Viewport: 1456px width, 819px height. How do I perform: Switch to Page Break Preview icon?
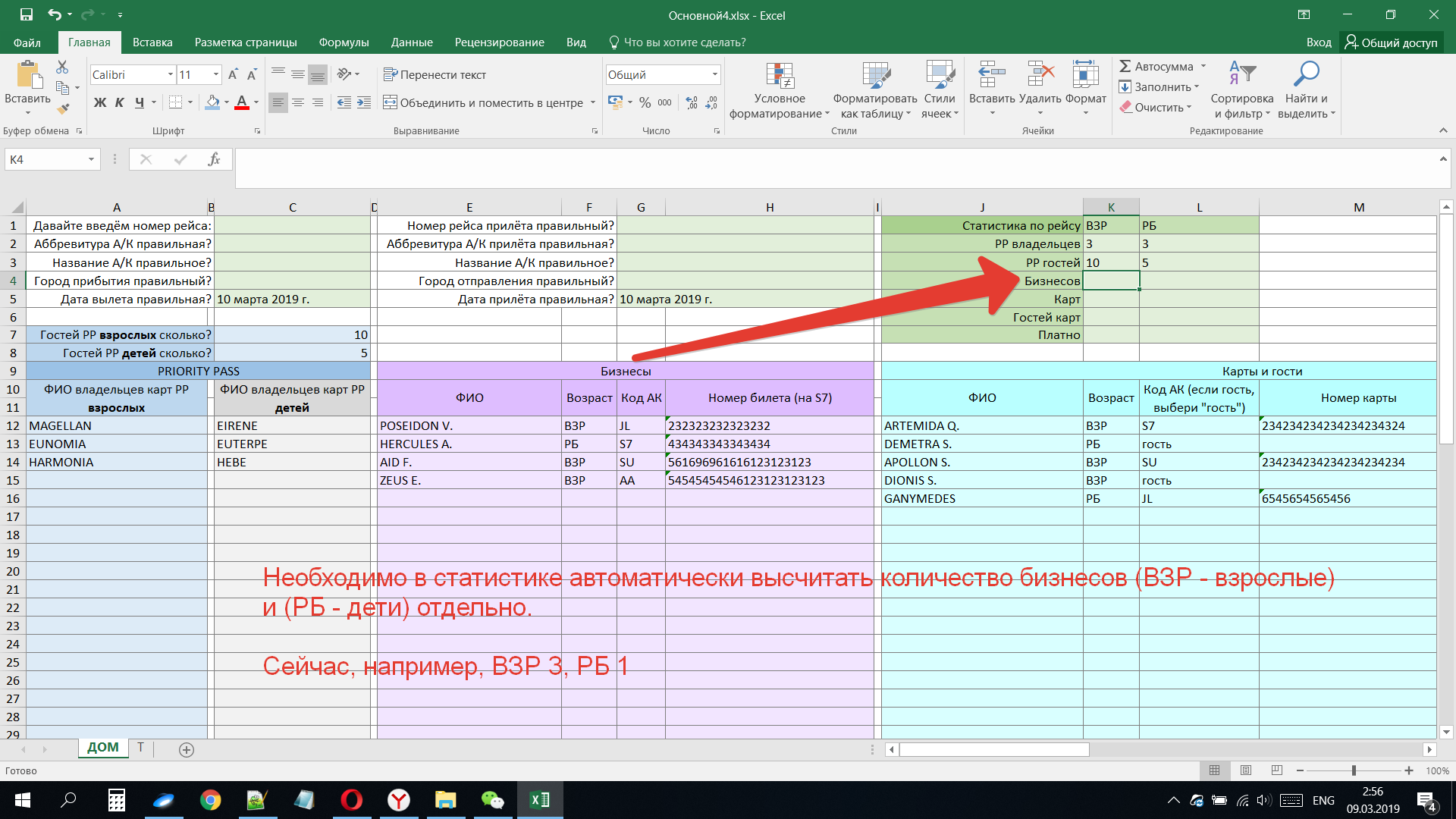[x=1277, y=770]
